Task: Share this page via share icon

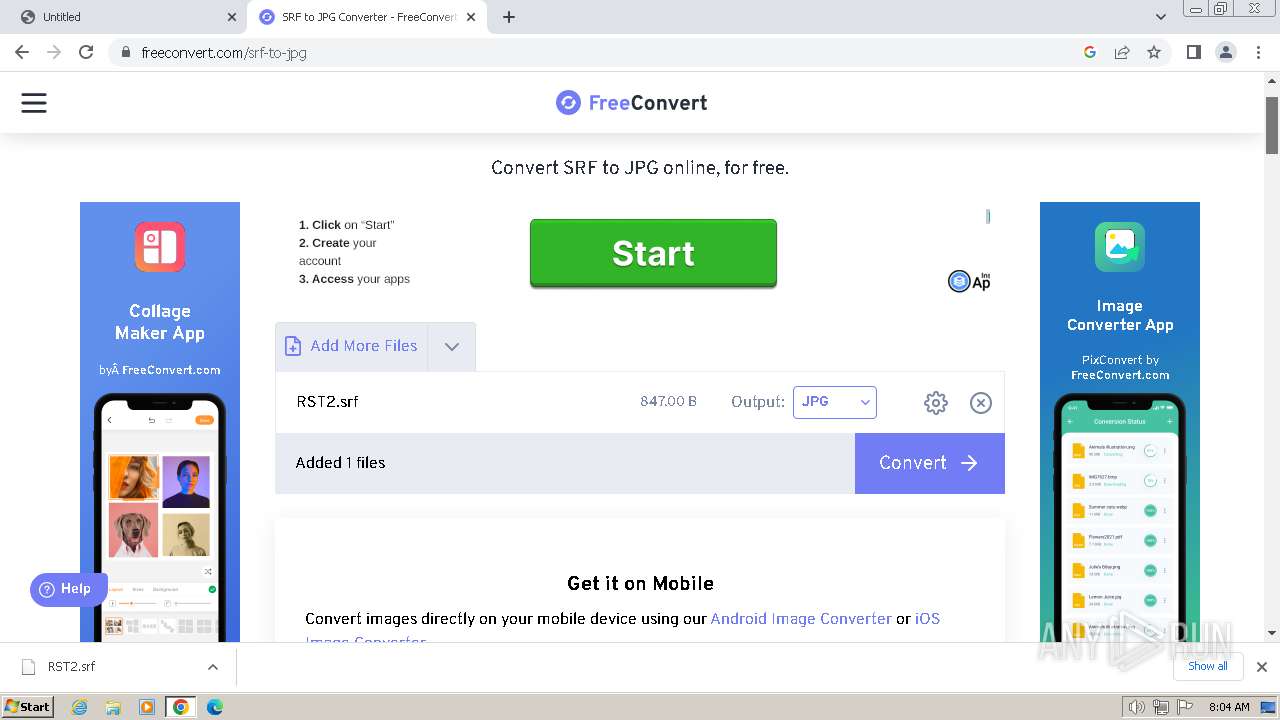Action: [1122, 52]
